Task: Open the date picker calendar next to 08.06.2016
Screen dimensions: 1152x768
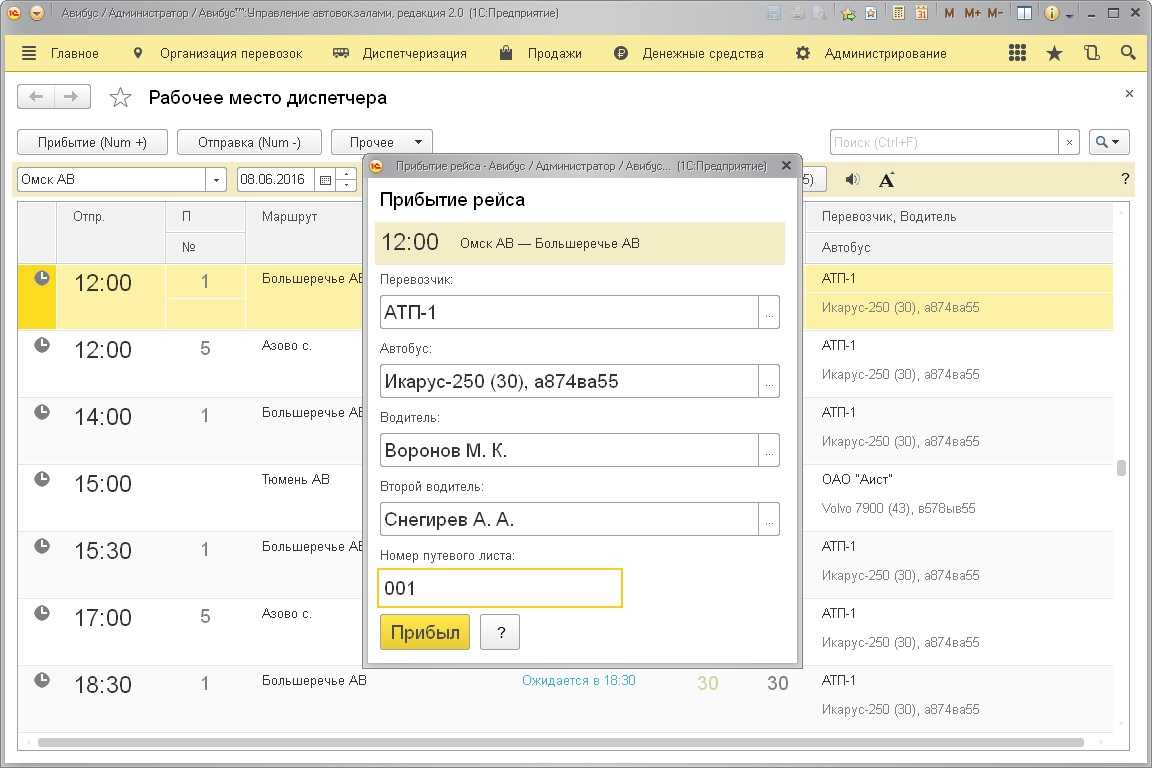Action: coord(324,180)
